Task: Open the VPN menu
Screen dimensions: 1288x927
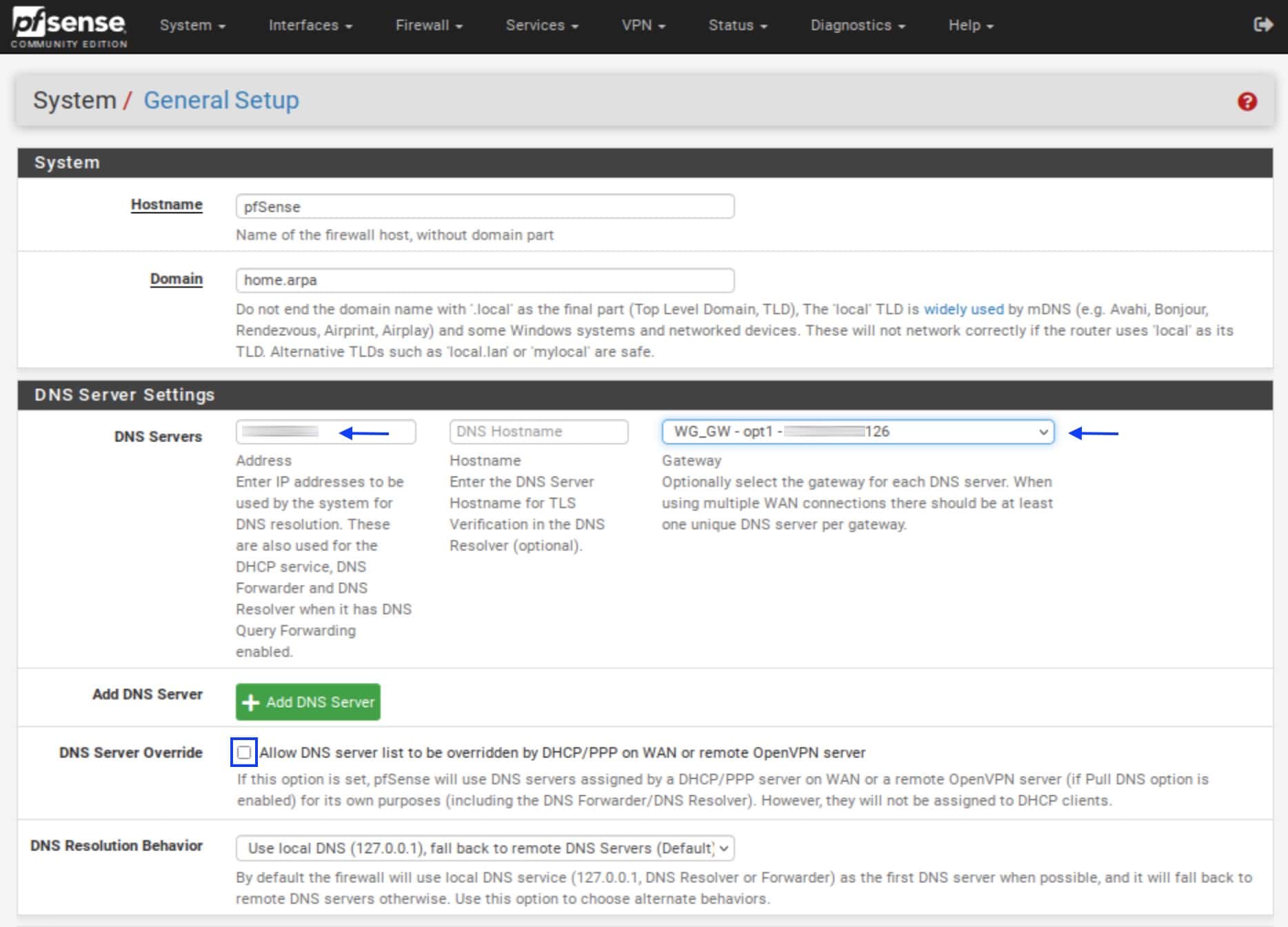Action: (x=643, y=26)
